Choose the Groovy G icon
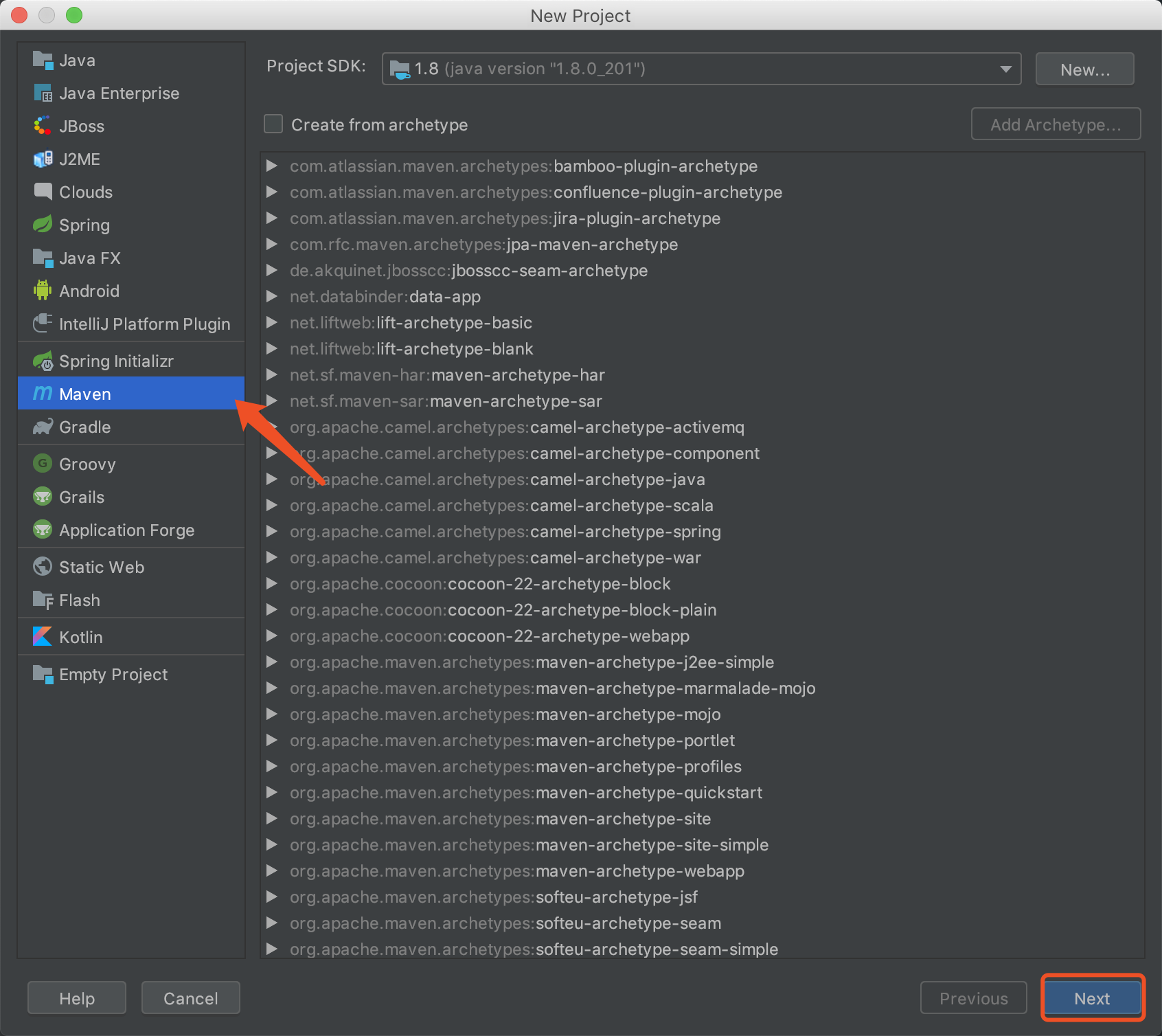The image size is (1162, 1036). coord(43,464)
